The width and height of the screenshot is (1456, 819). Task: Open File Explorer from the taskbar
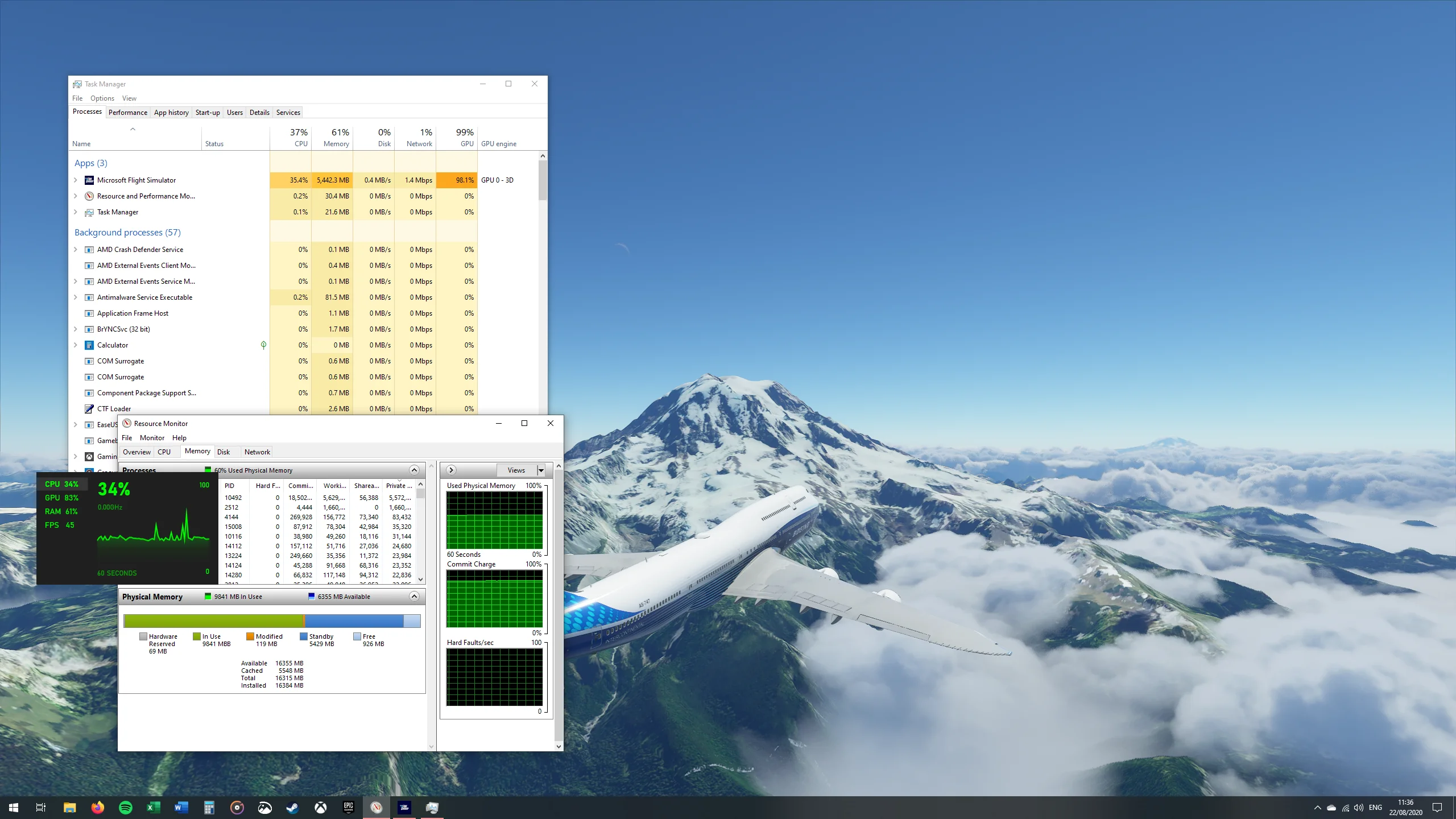[70, 807]
